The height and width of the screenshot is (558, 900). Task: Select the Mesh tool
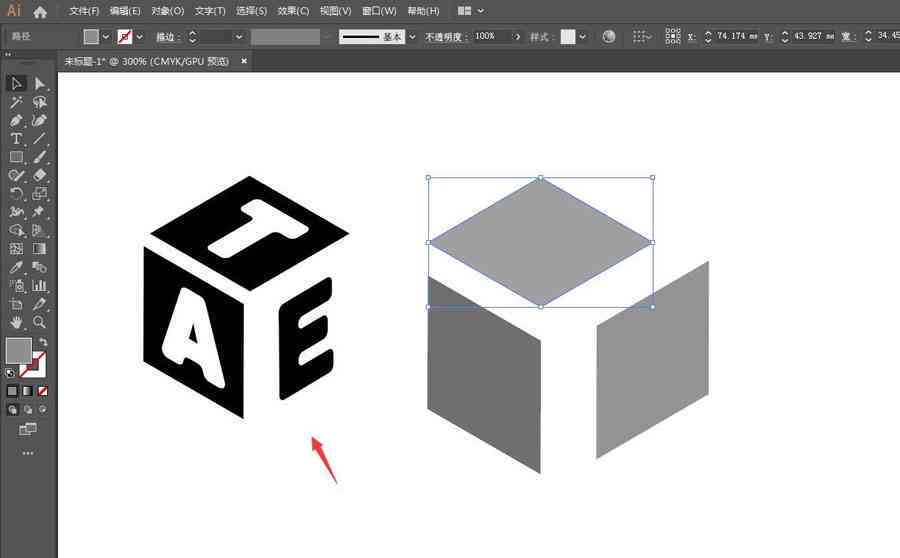point(16,249)
